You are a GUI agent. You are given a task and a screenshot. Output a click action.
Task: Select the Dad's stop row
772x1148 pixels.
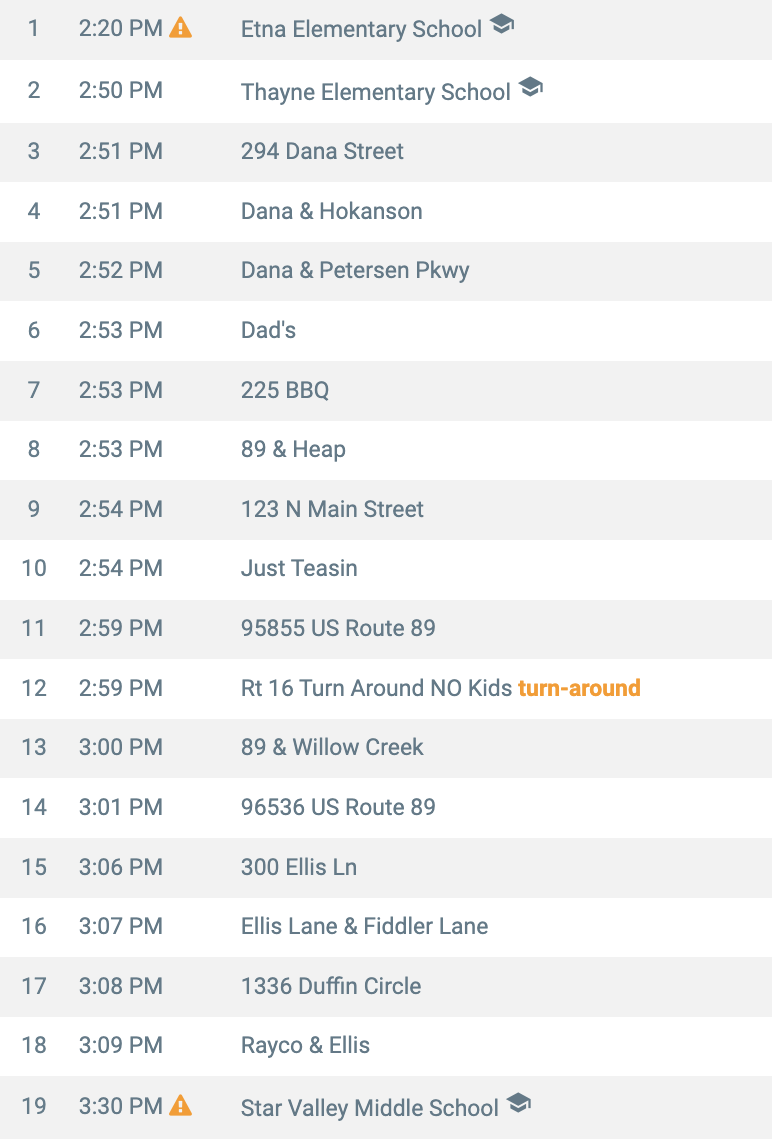tap(268, 330)
